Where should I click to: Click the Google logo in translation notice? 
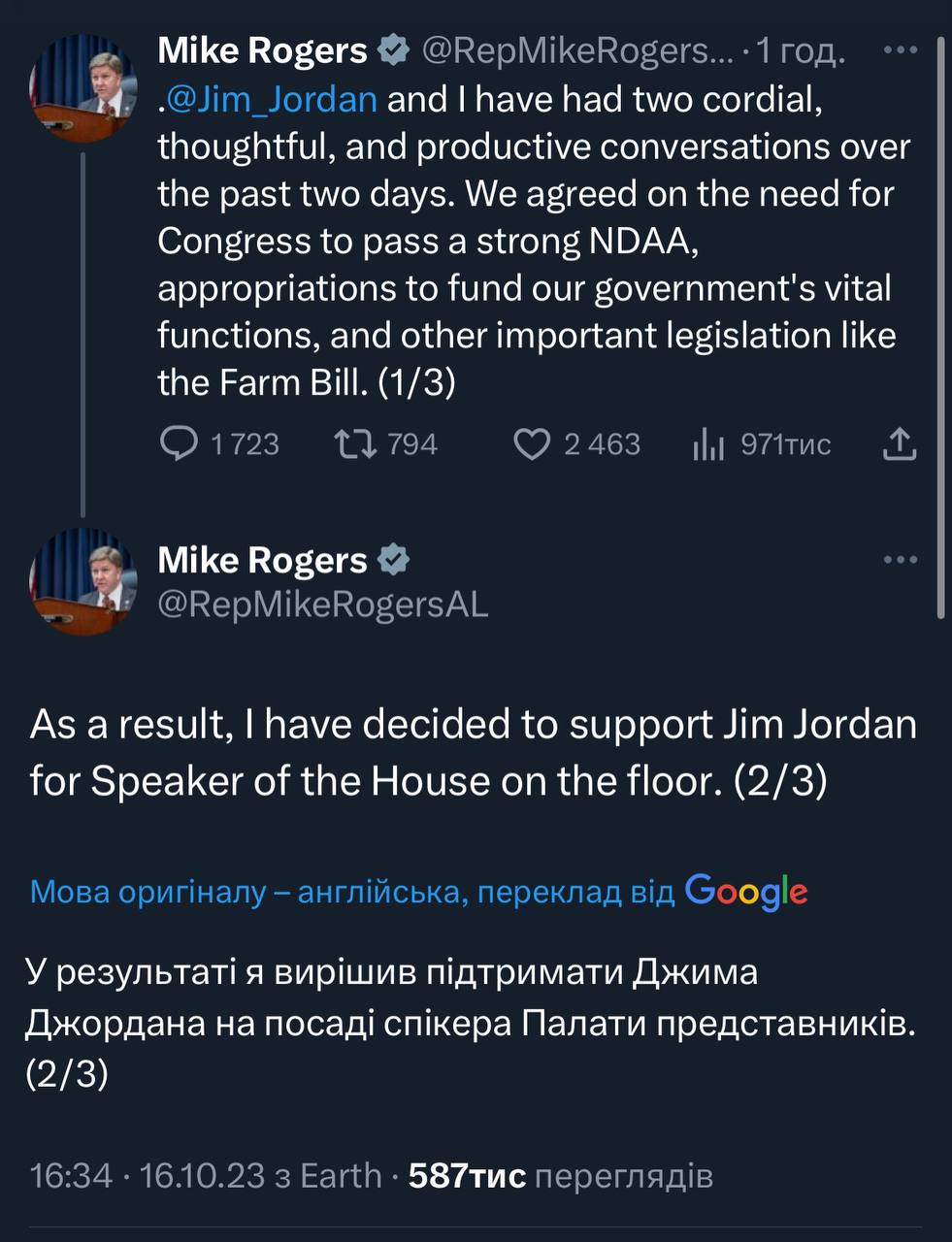746,891
